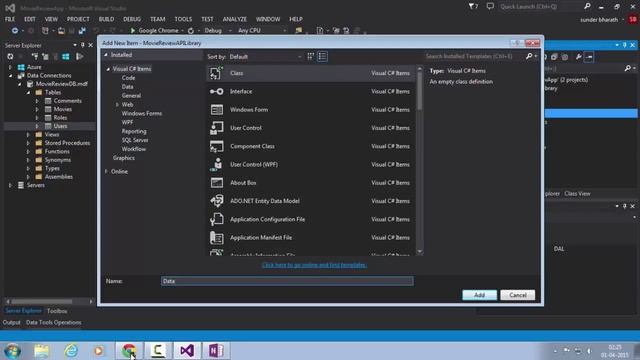The width and height of the screenshot is (640, 360).
Task: Open the notifications flag icon
Action: (x=473, y=6)
